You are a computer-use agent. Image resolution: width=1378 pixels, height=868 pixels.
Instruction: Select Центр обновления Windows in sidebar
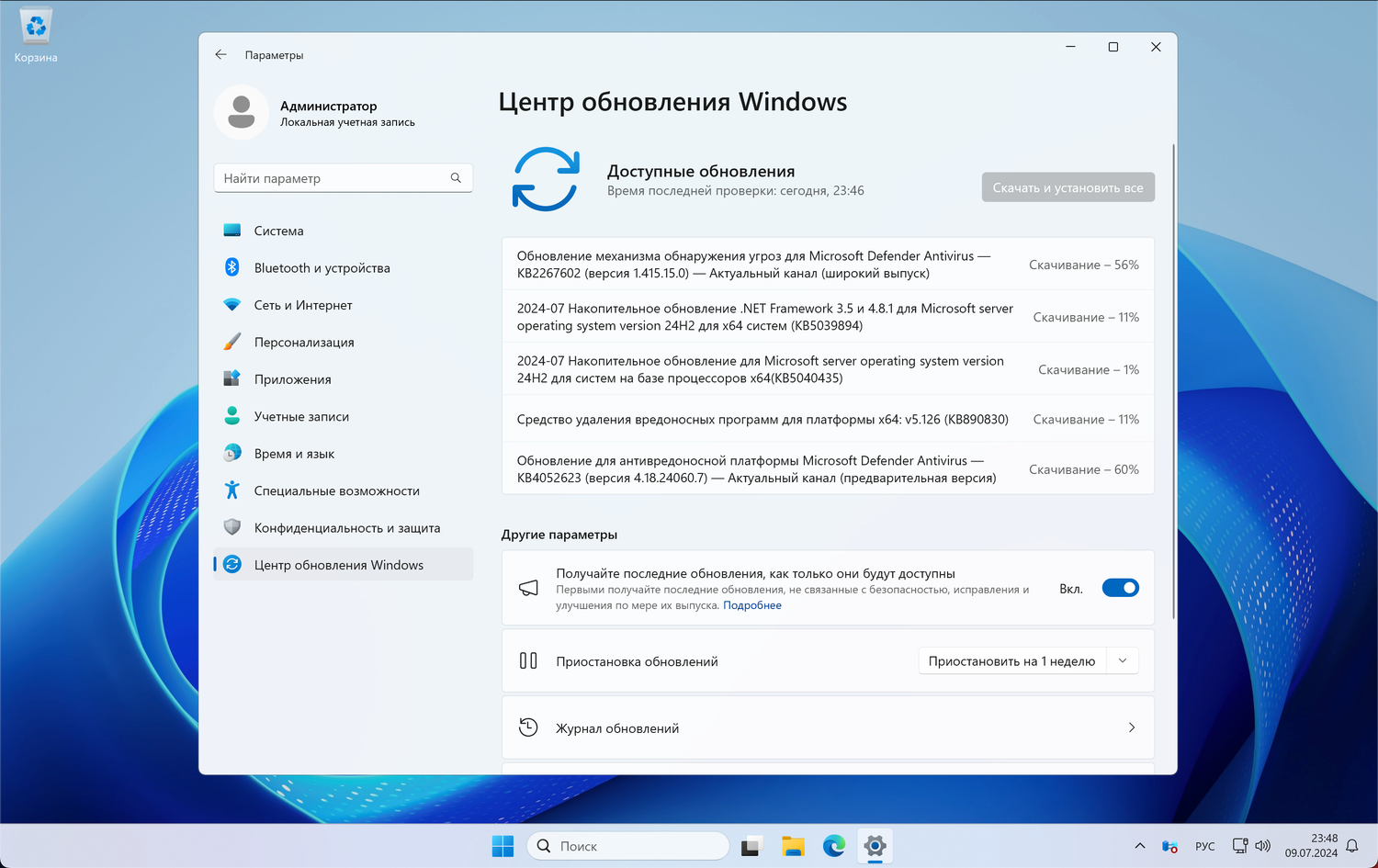[x=344, y=565]
